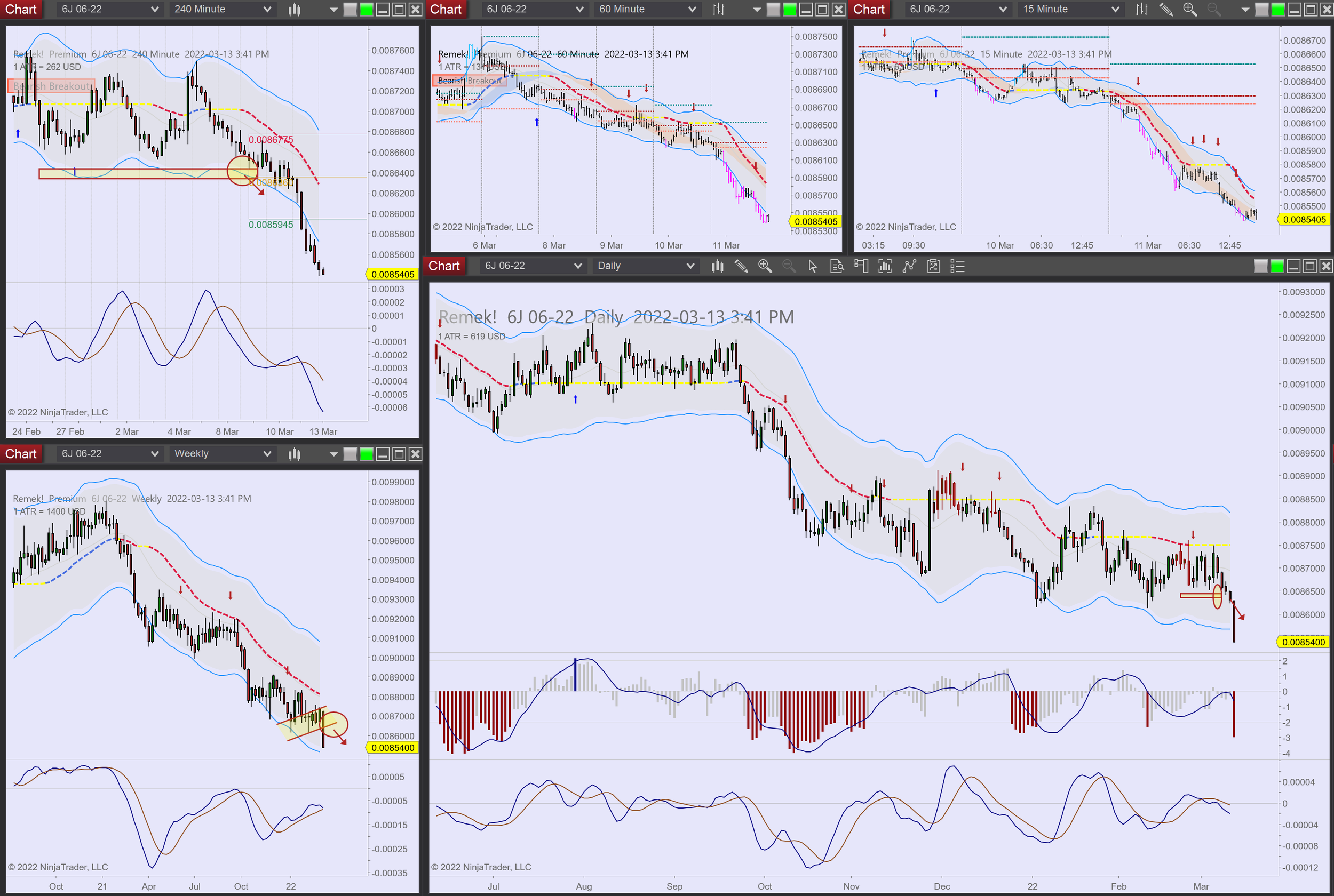
Task: Open drawing tools pencil in Daily chart
Action: click(x=741, y=266)
